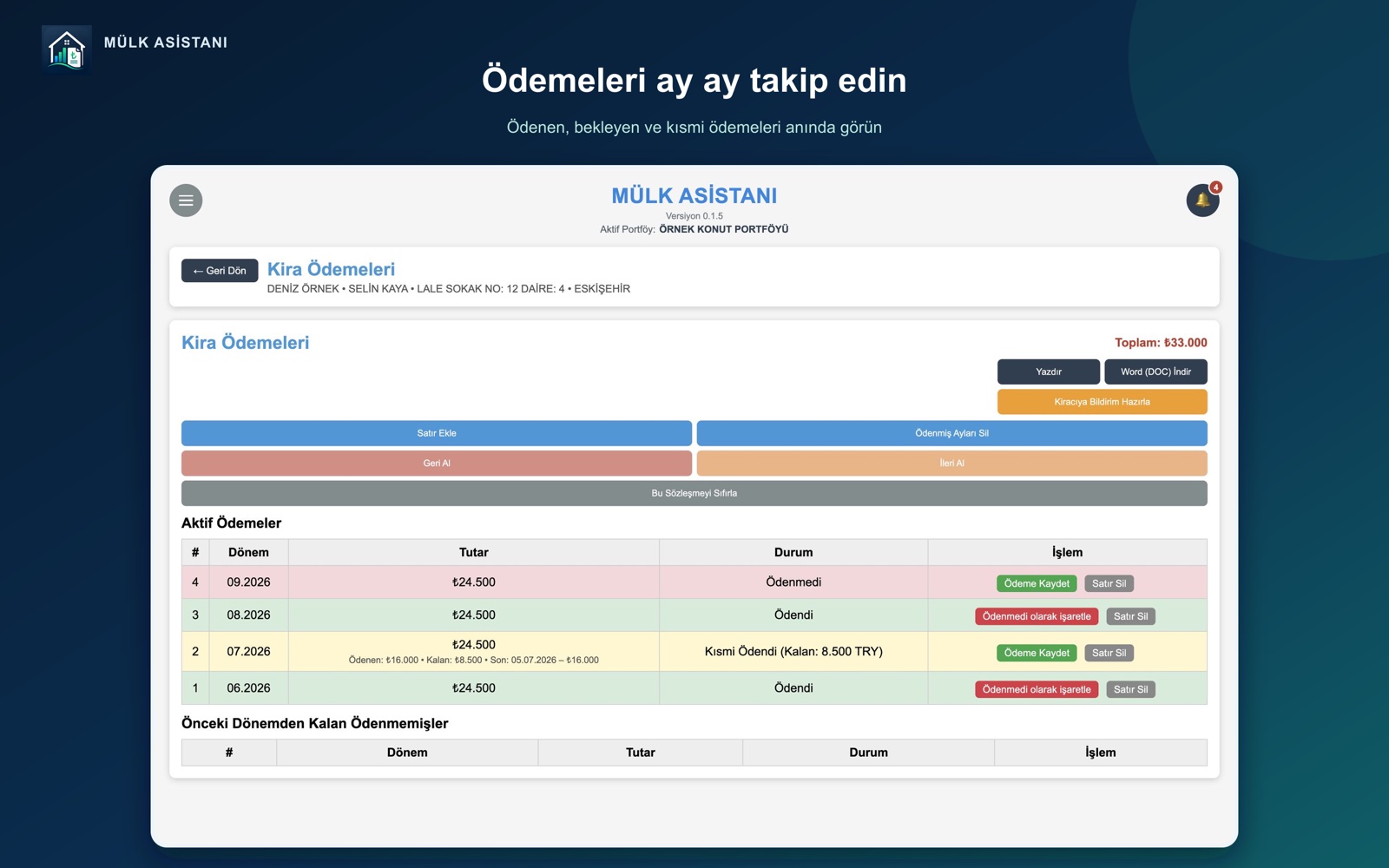Select the 07.2026 period cell
The width and height of the screenshot is (1389, 868).
(x=248, y=651)
